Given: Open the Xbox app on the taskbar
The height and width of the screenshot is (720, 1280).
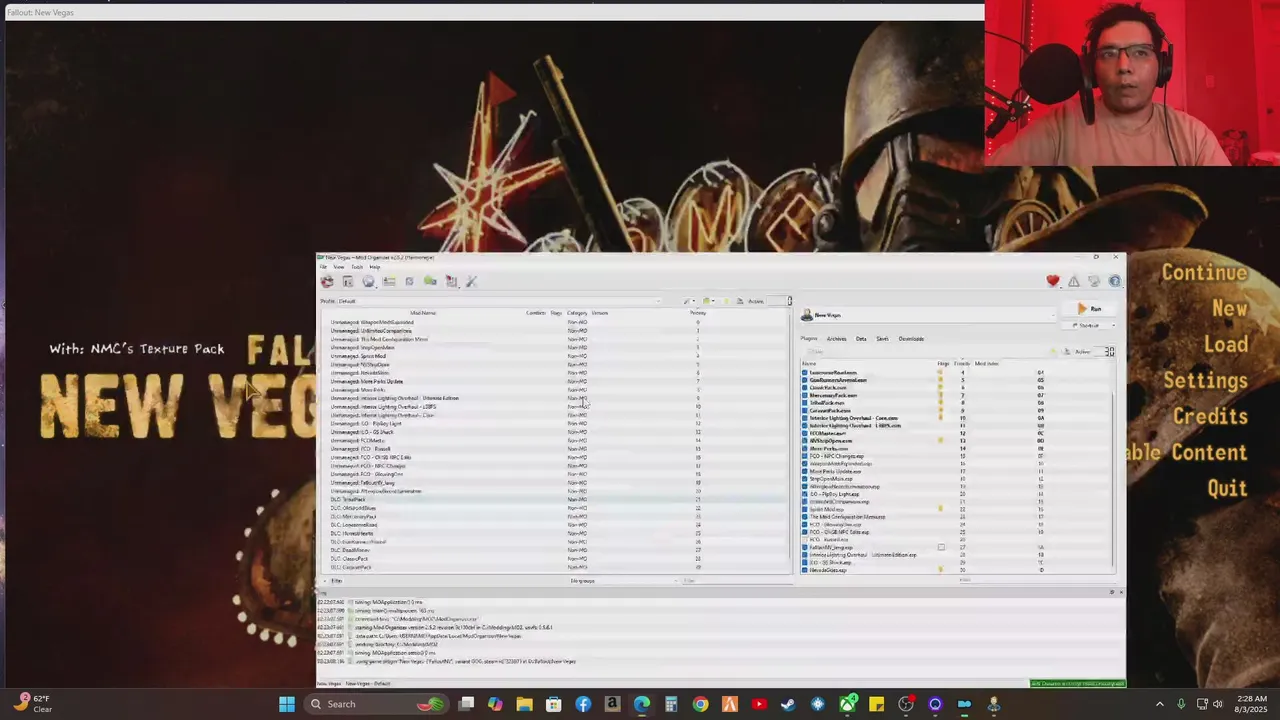Looking at the screenshot, I should (848, 704).
